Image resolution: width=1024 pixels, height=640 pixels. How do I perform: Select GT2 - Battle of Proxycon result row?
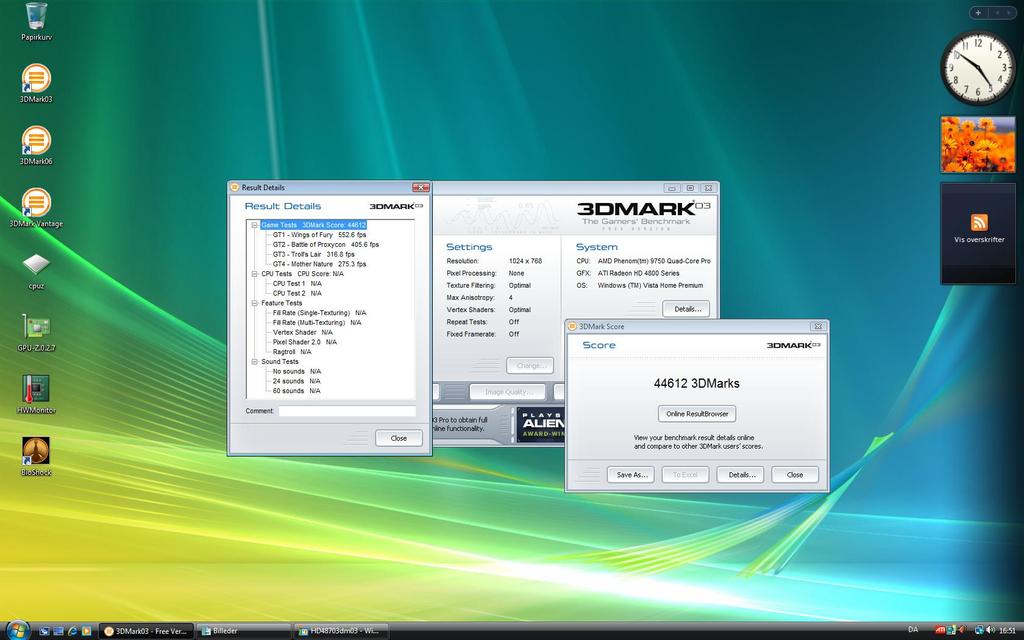point(325,244)
